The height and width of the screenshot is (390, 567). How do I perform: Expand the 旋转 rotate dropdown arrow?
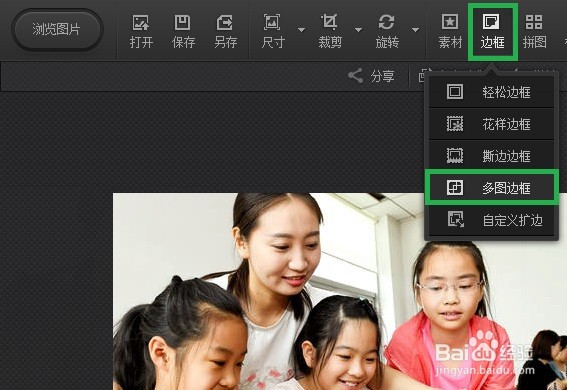coord(415,30)
